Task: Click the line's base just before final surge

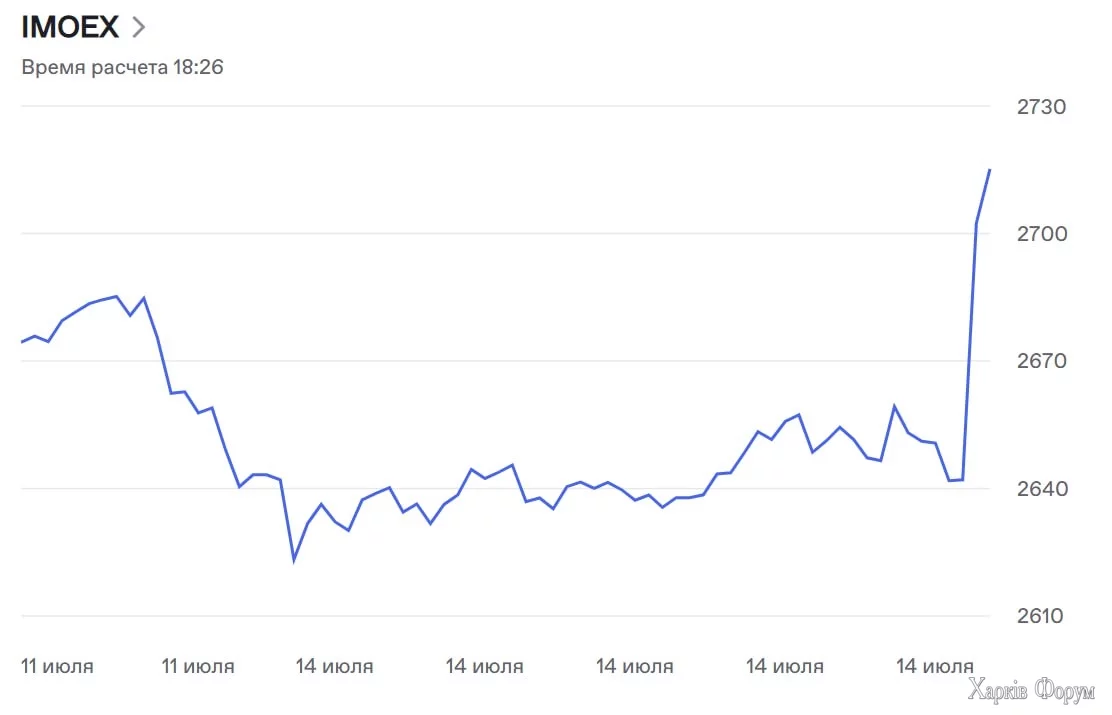Action: (961, 480)
